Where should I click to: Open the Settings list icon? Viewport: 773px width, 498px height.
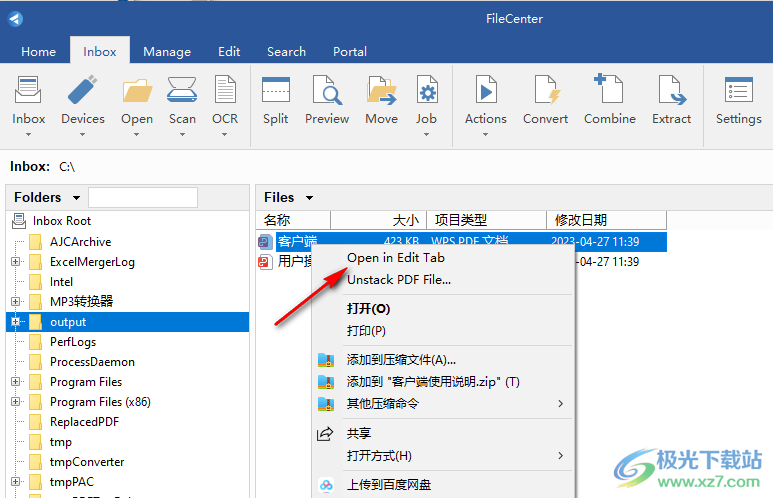[x=738, y=90]
